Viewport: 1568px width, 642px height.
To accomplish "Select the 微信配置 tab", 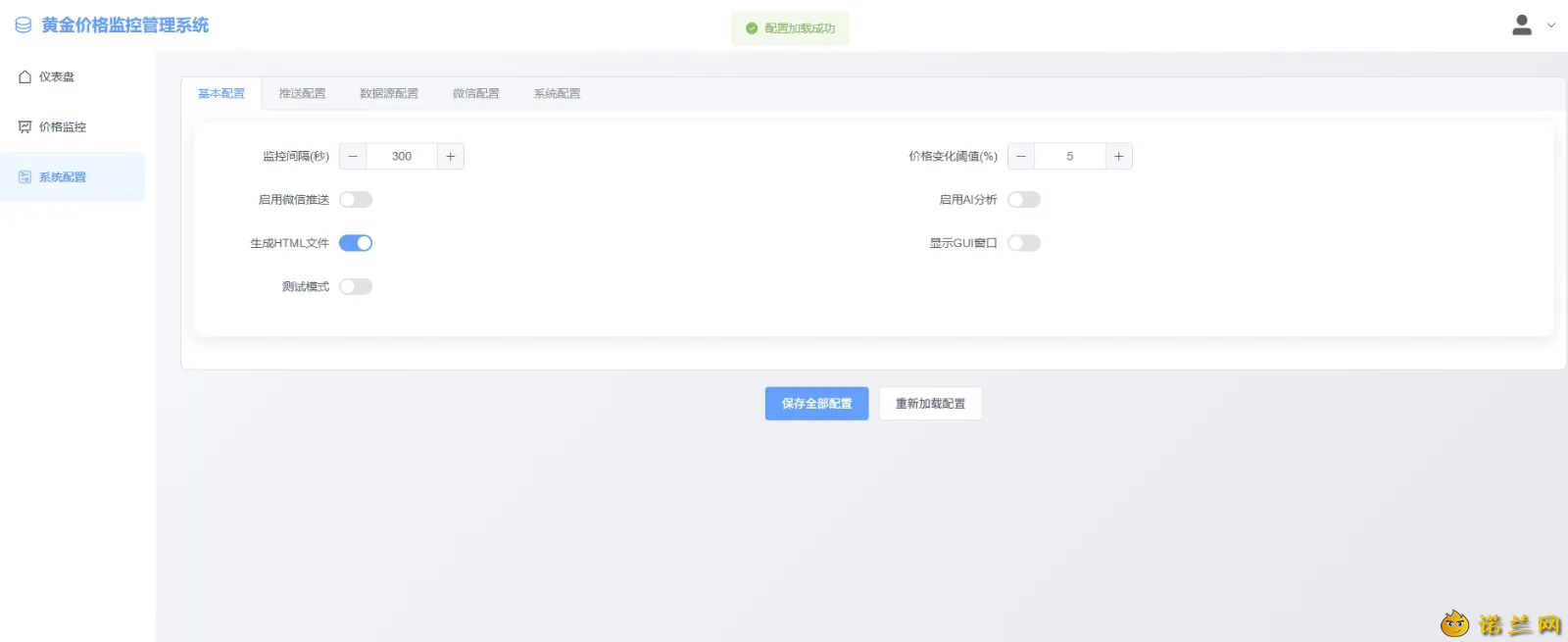I will [476, 94].
